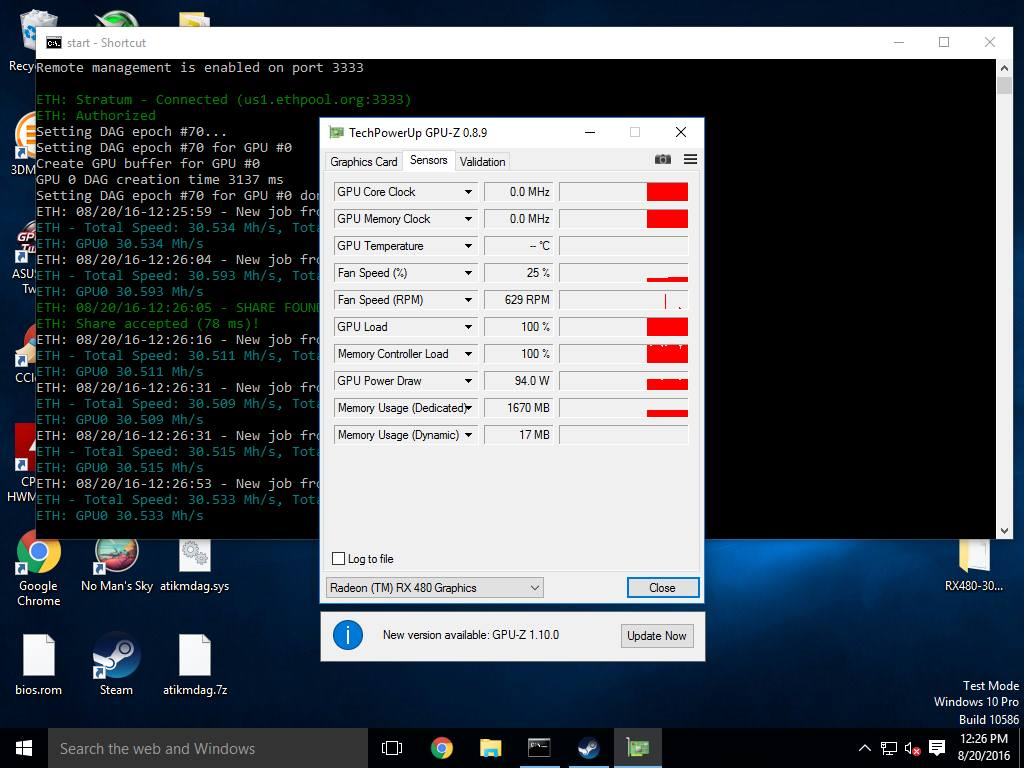Click the "GPU 0 DAG creation time" console line
Screen dimensions: 1024x768
coord(160,180)
